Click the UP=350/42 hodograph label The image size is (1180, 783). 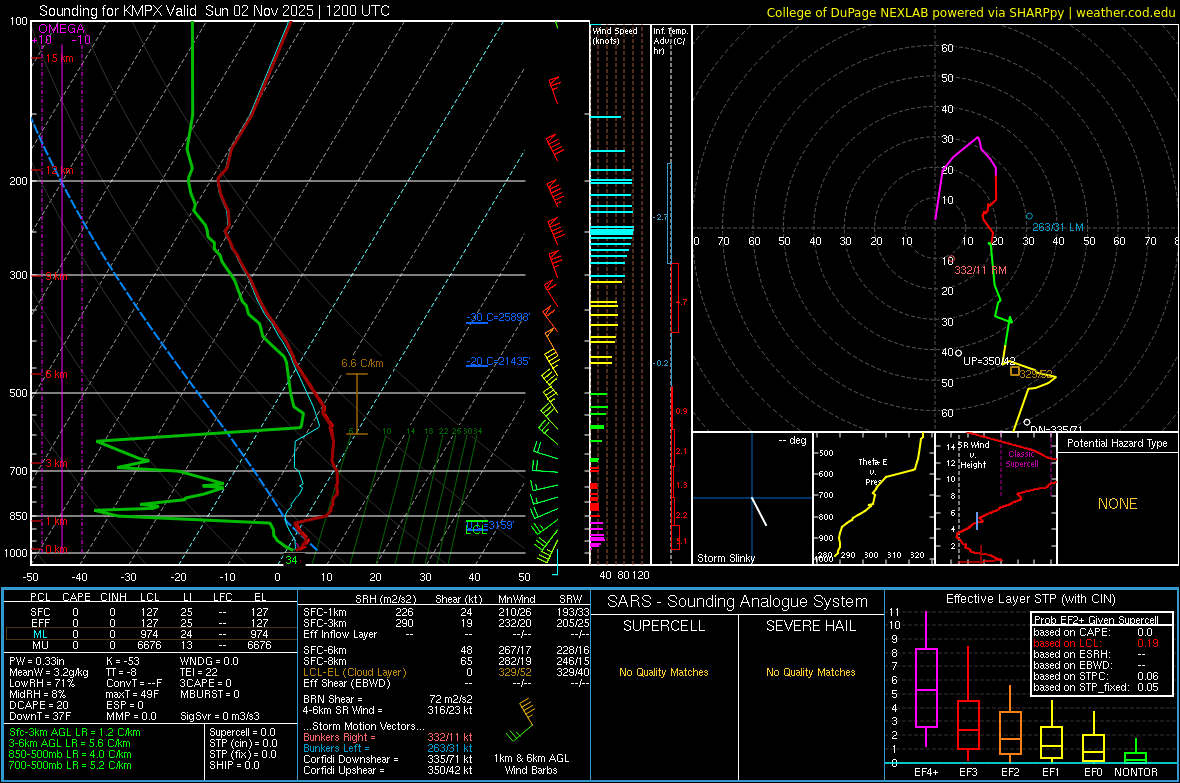990,361
